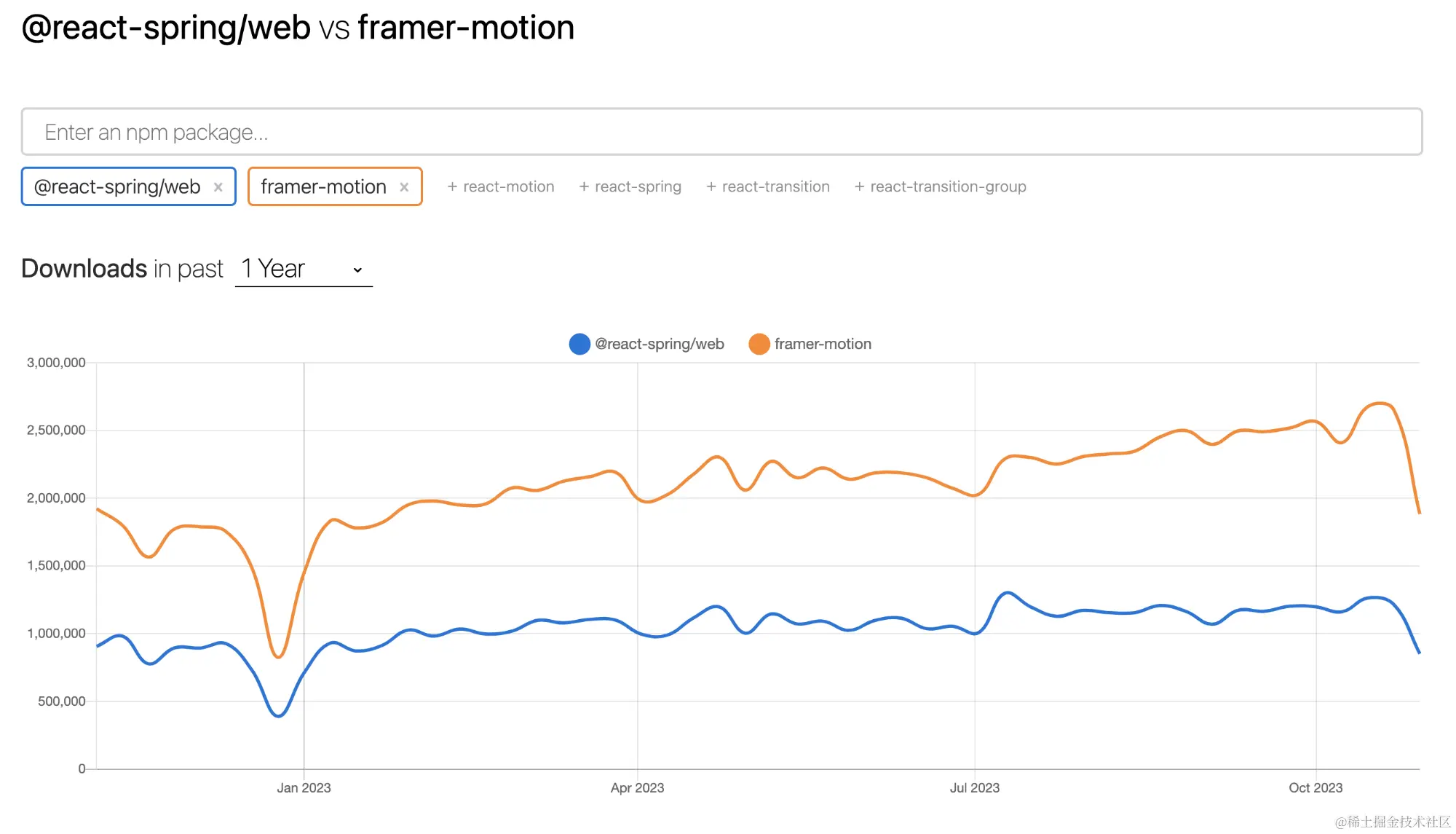Click the plus icon beside react-motion
Screen dimensions: 1456x834
click(452, 187)
